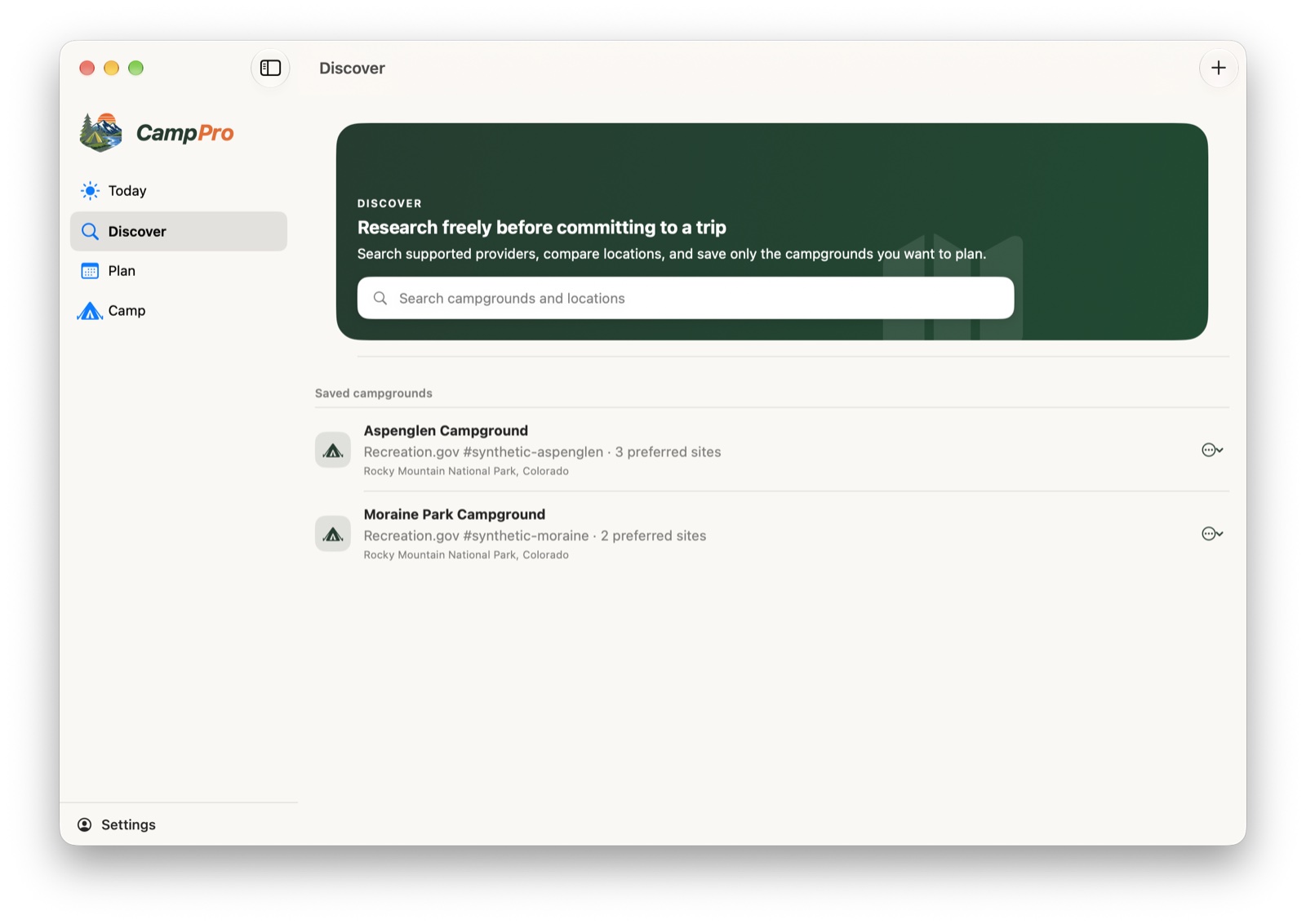Viewport: 1306px width, 924px height.
Task: Open Today in the sidebar
Action: point(179,191)
